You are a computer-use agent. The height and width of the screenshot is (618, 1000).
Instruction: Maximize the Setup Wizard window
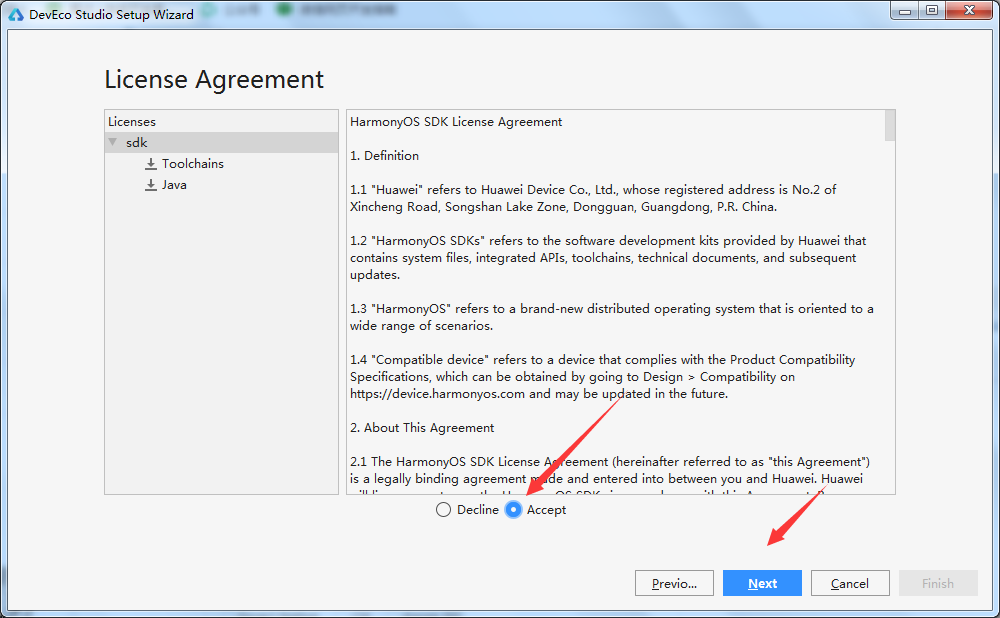point(932,11)
